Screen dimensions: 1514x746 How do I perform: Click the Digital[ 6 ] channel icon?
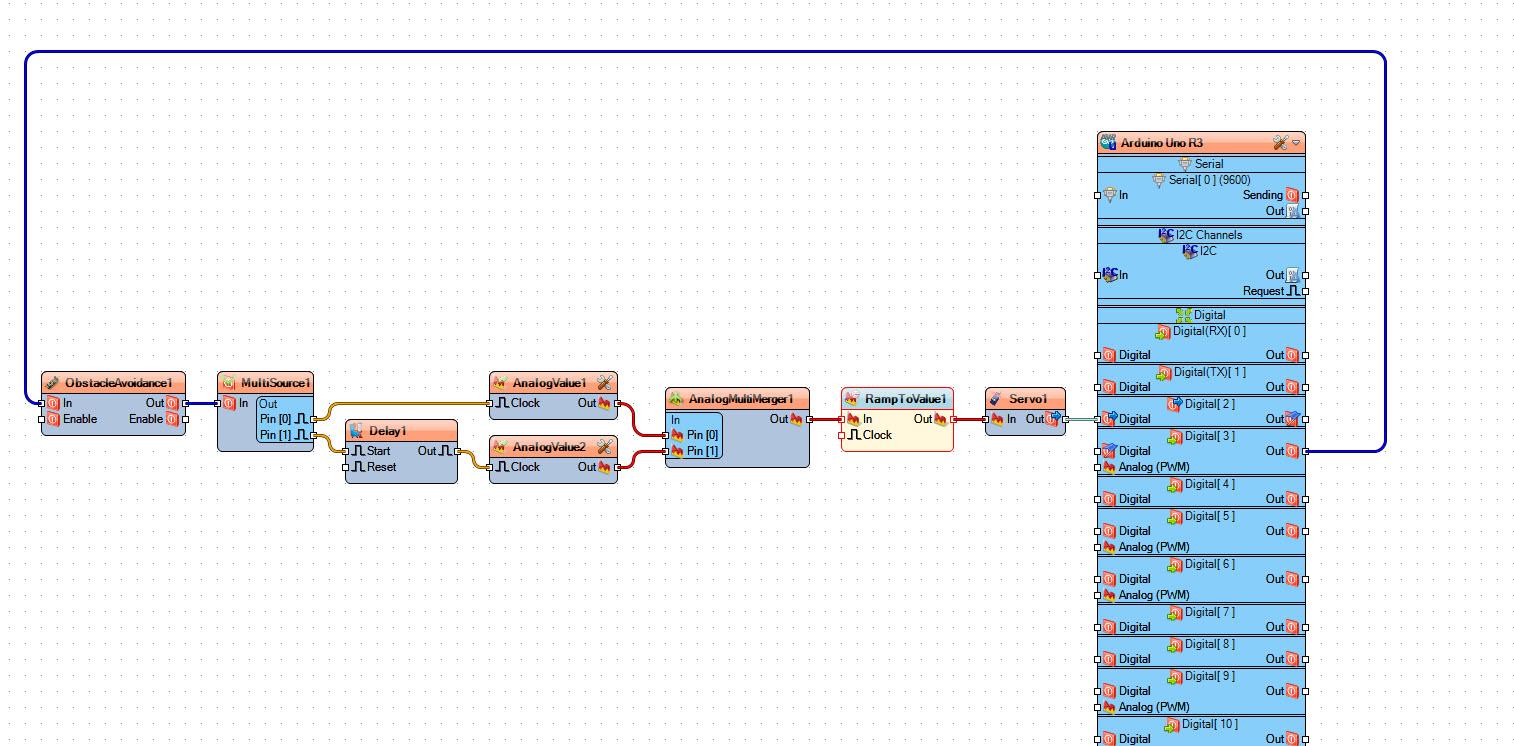click(1175, 565)
